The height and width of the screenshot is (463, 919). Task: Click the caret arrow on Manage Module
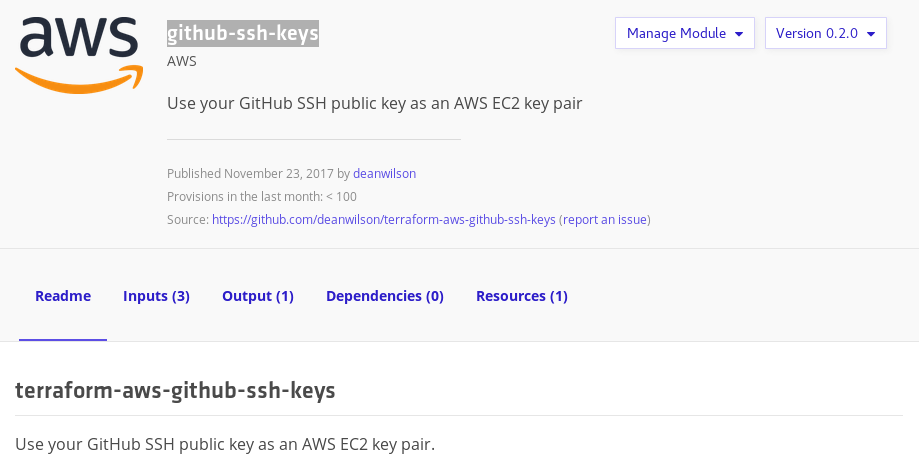click(x=739, y=34)
